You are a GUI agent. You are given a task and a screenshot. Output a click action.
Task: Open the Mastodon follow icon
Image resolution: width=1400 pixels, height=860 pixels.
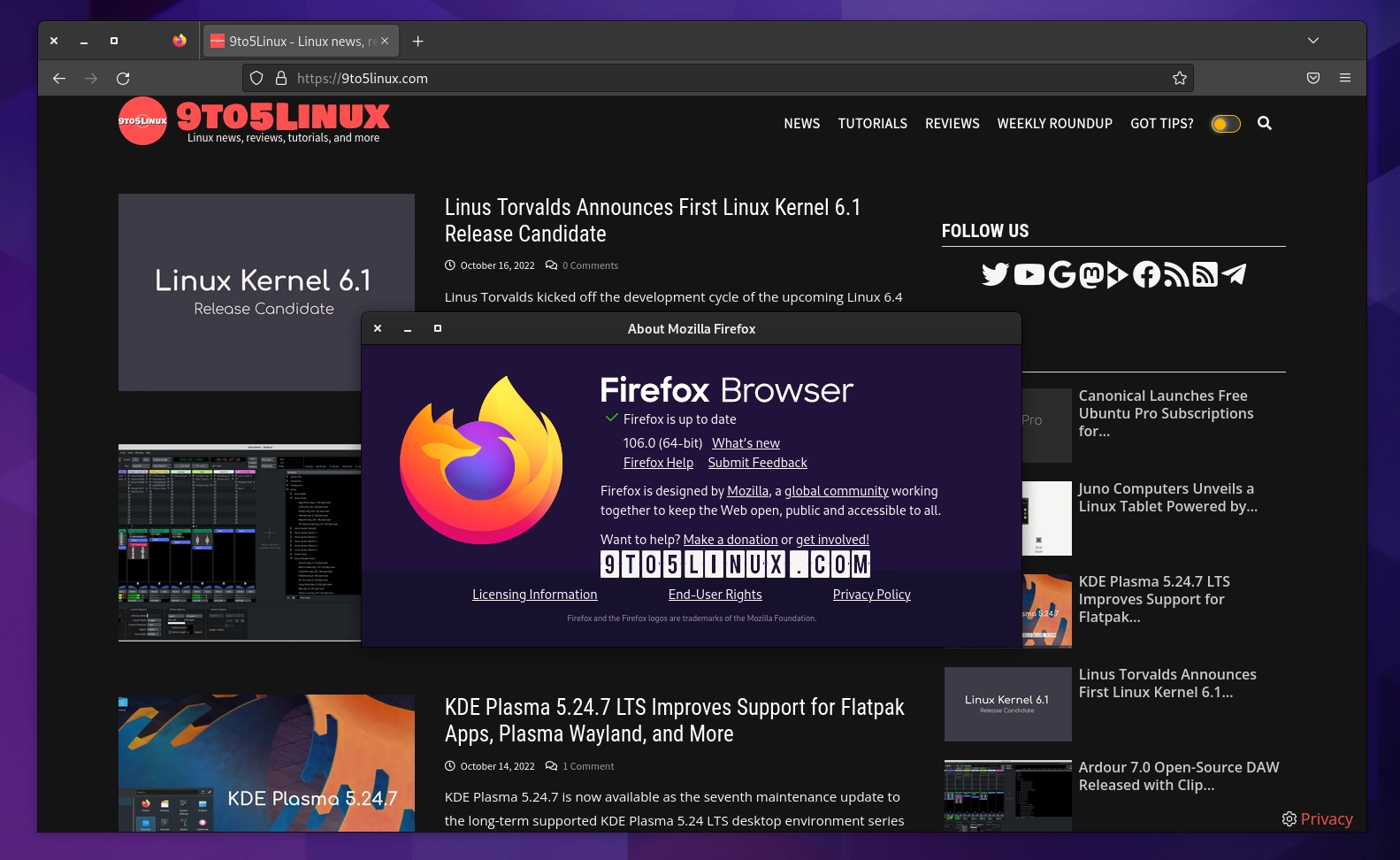click(x=1092, y=274)
